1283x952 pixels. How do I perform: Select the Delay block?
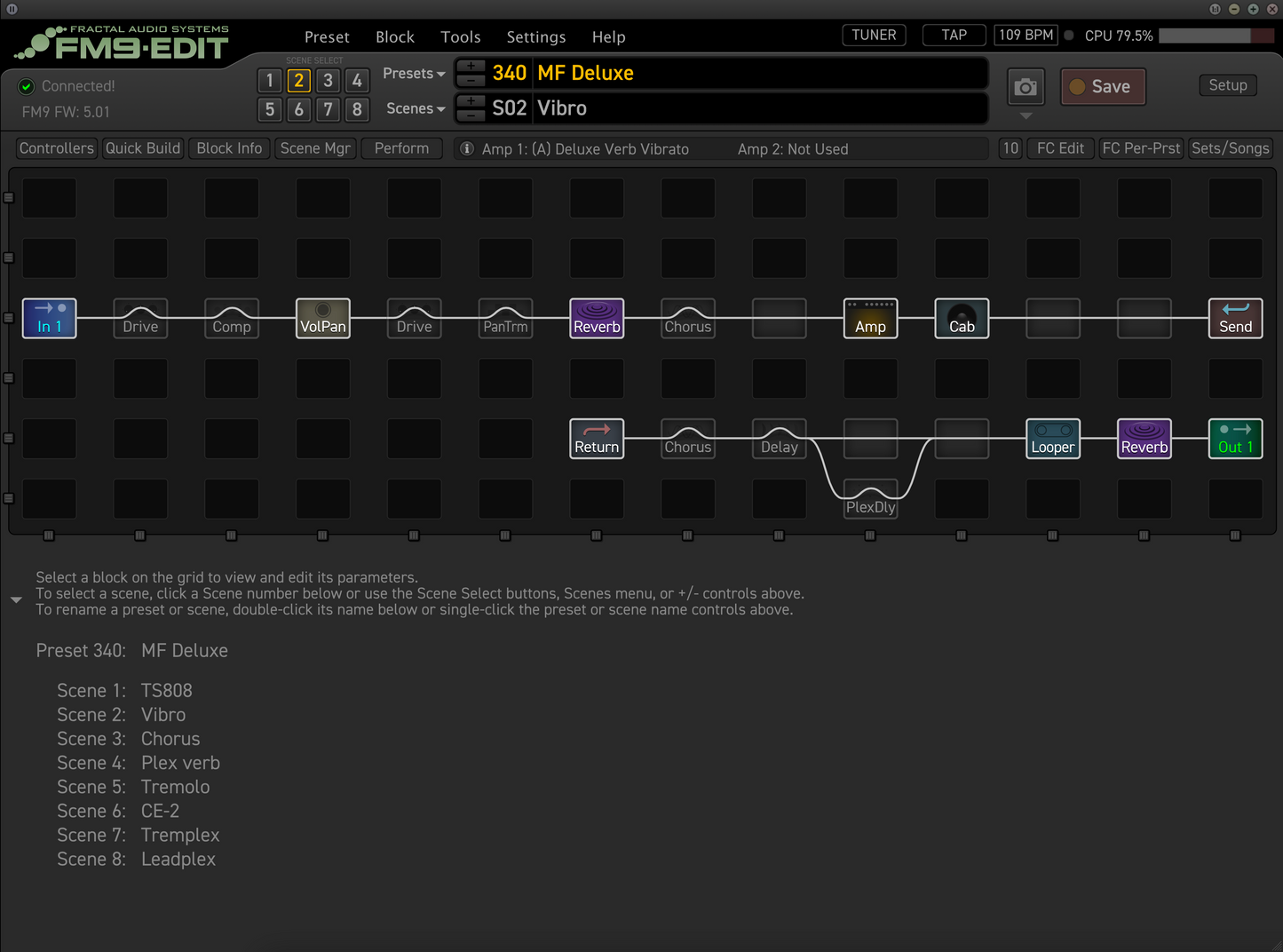point(780,439)
